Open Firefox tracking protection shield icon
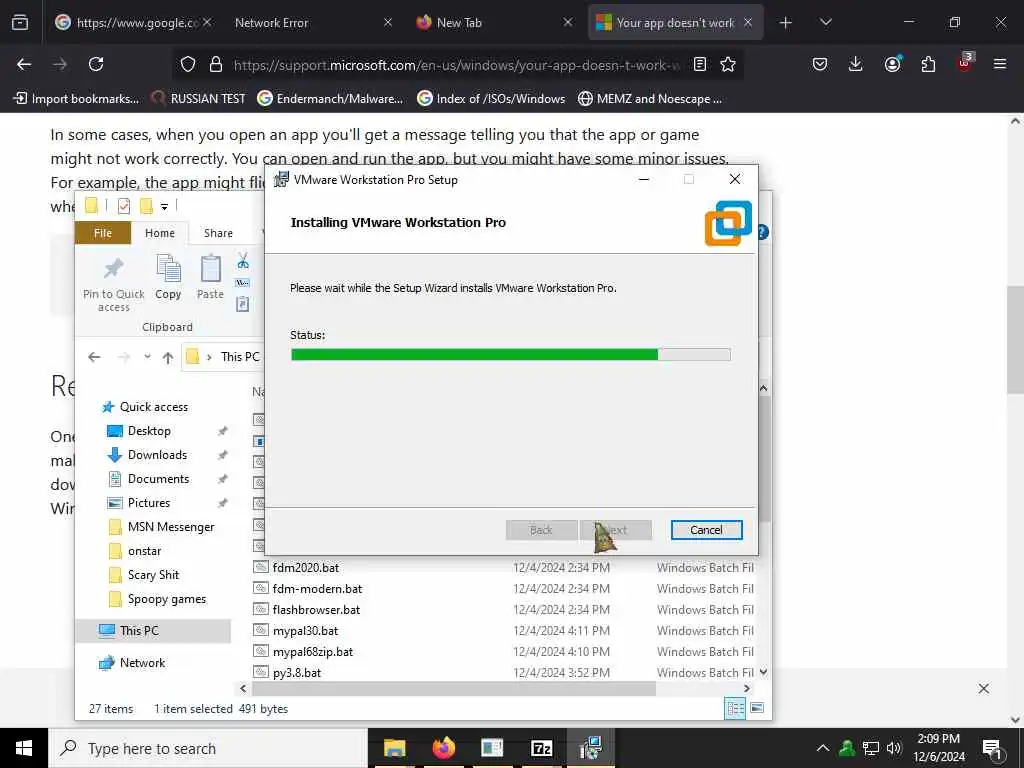1024x768 pixels. (188, 64)
